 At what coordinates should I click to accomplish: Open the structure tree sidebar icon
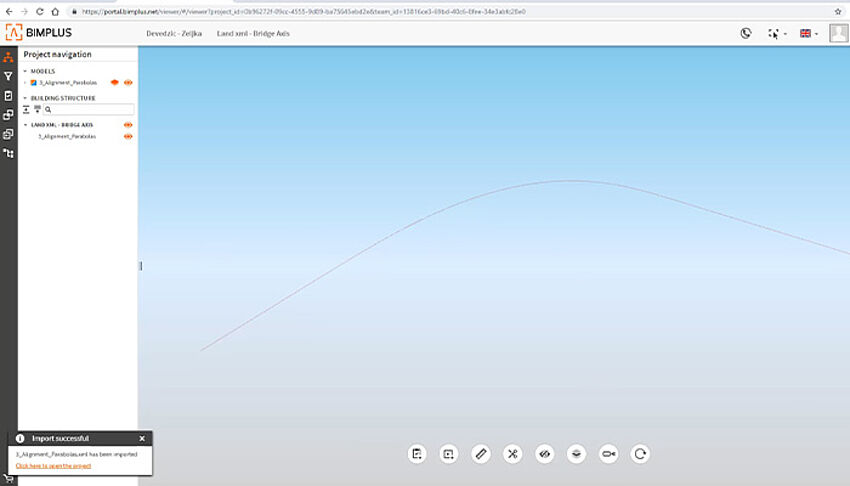[8, 153]
